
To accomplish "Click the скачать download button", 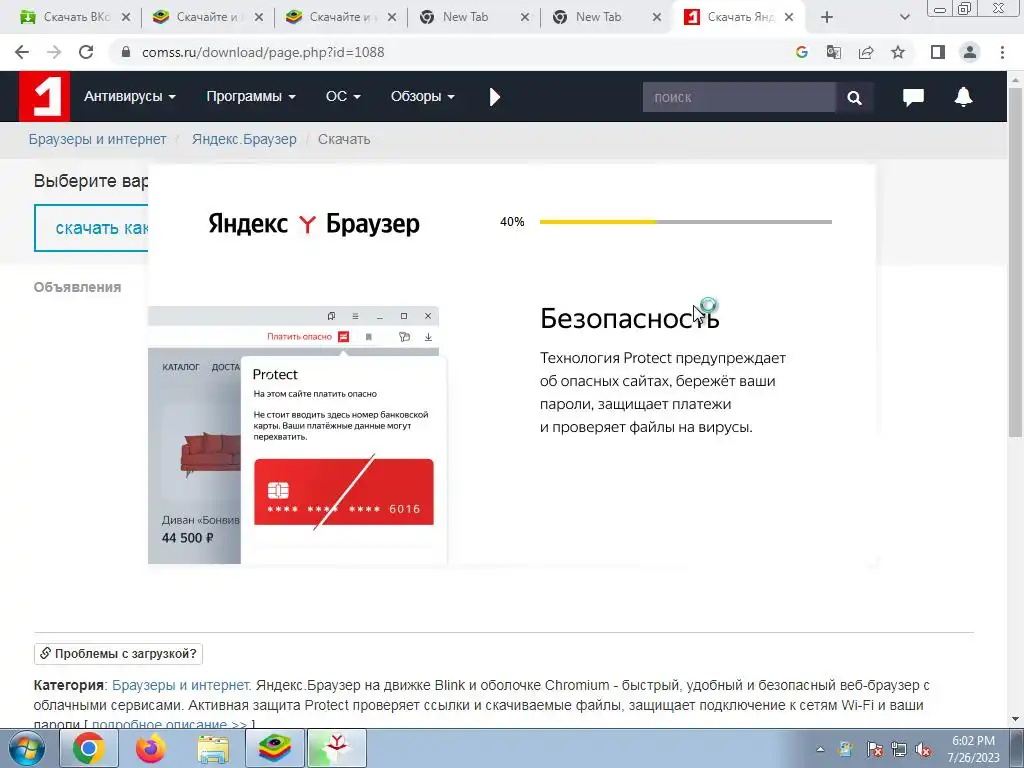I will (91, 227).
